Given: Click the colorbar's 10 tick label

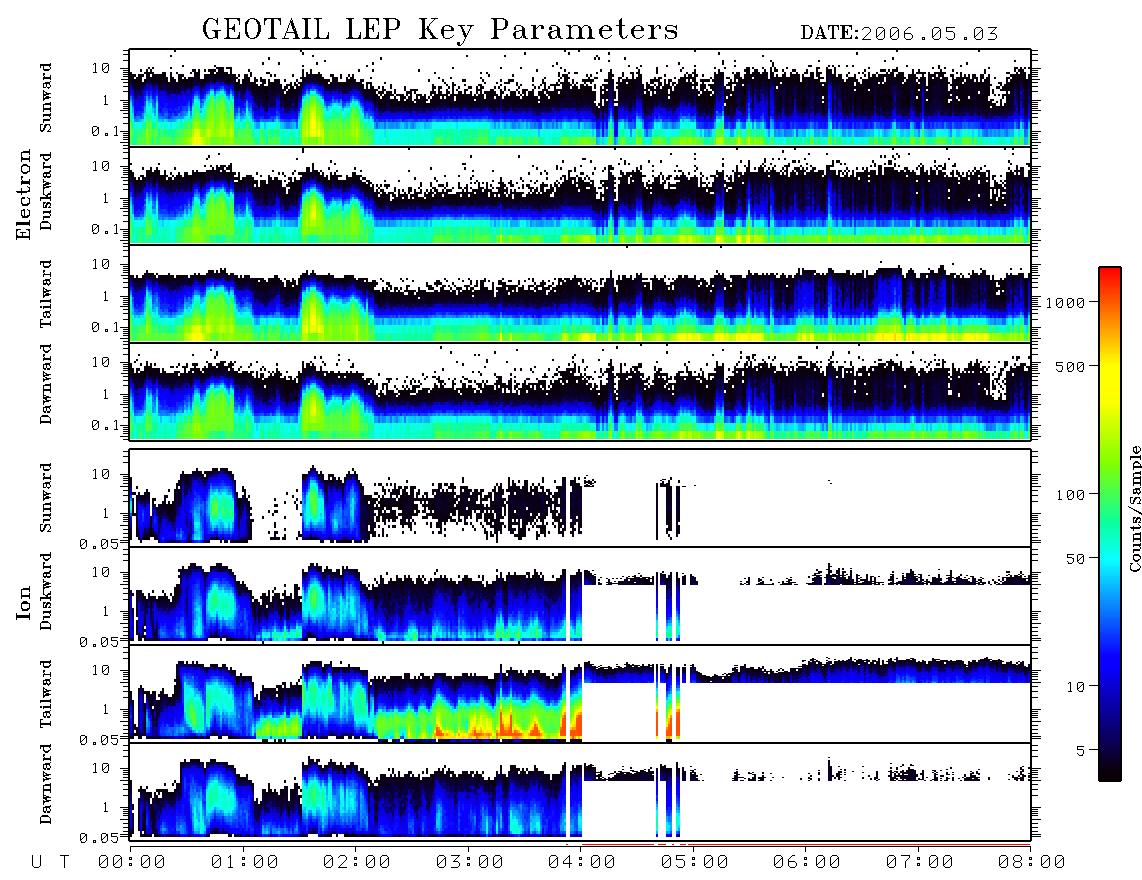Looking at the screenshot, I should point(1076,686).
